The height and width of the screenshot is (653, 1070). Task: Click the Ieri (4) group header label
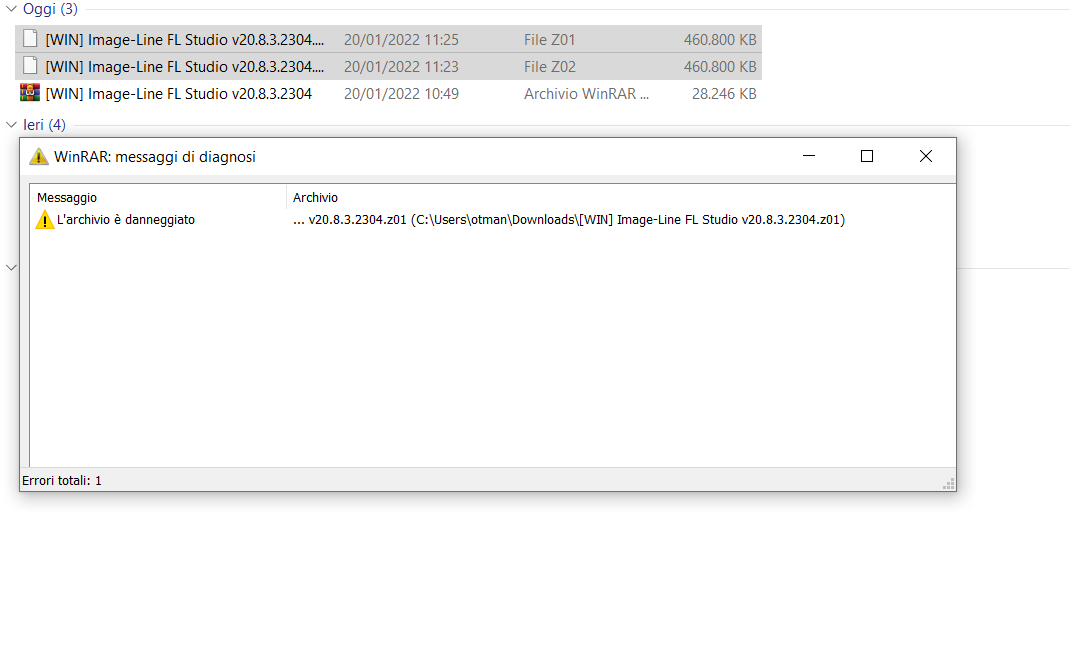point(44,125)
